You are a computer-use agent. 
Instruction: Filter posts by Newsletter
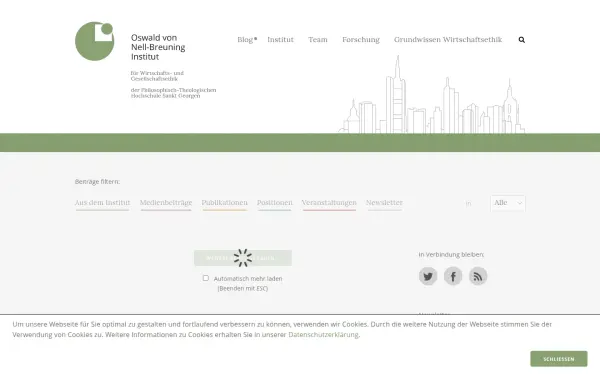pos(384,203)
